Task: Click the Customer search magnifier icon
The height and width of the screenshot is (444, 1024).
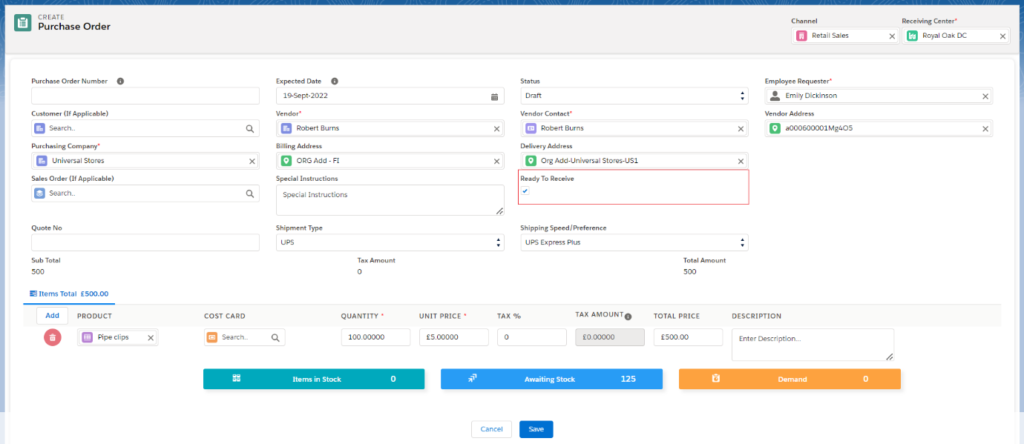Action: 250,129
